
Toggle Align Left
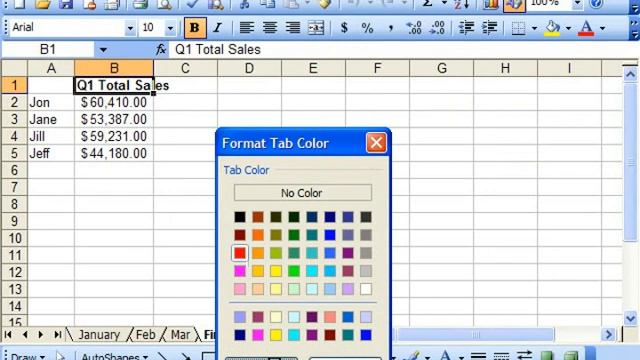click(x=246, y=28)
